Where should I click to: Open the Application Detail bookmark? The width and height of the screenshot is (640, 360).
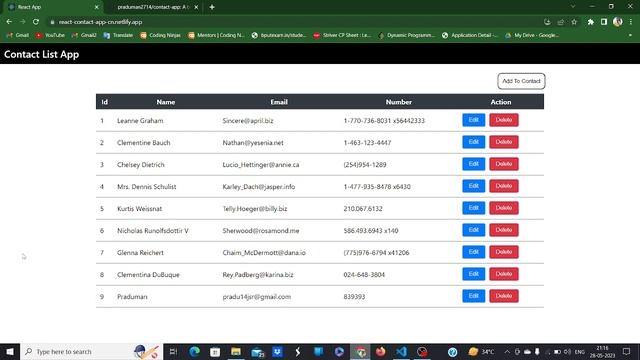470,35
